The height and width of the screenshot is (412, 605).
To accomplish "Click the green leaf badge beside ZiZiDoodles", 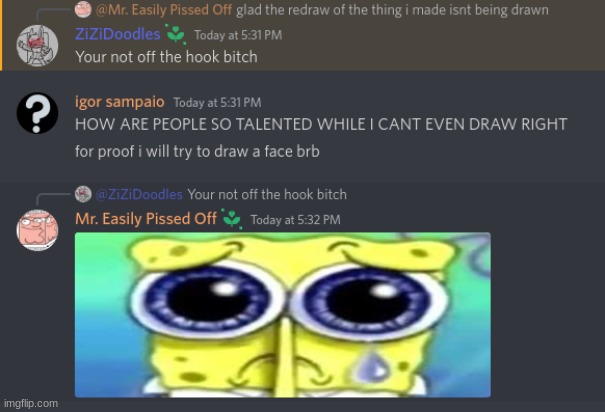I will (x=176, y=34).
